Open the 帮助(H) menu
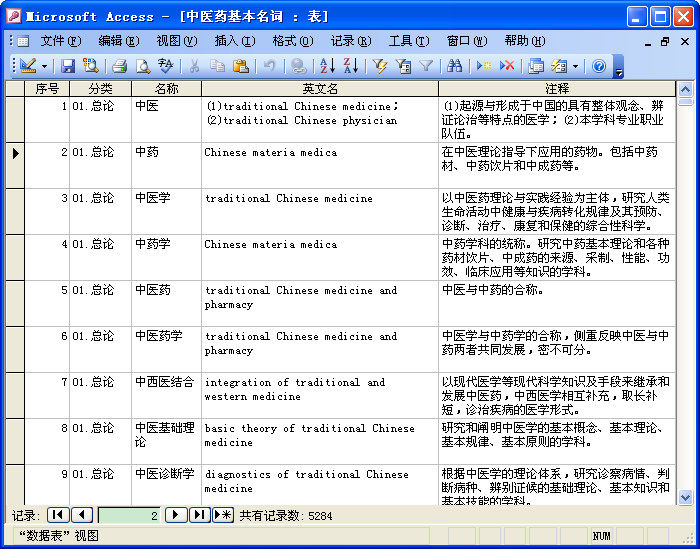Image resolution: width=700 pixels, height=549 pixels. point(525,41)
